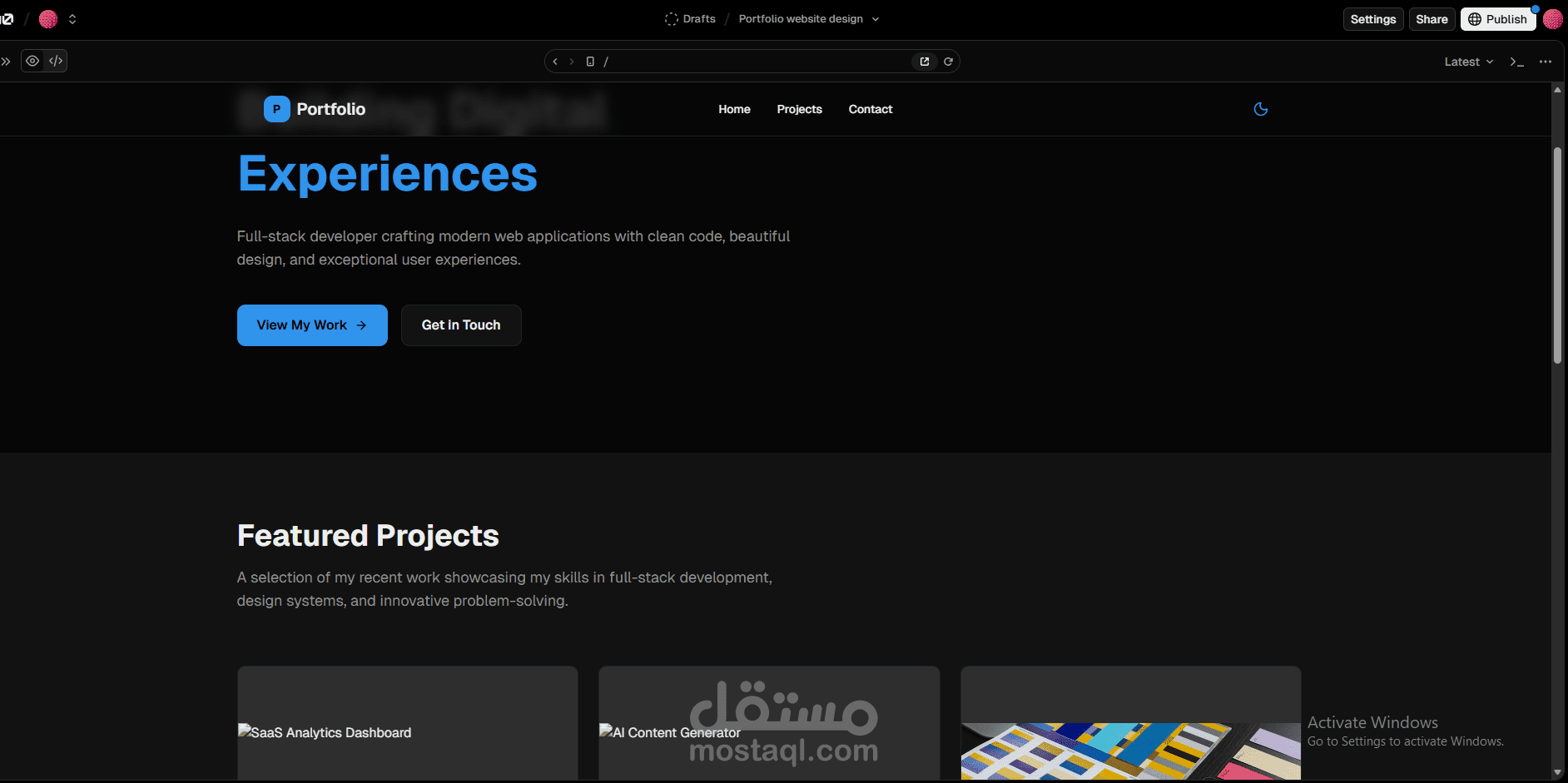Click the Publish button
The height and width of the screenshot is (783, 1568).
pos(1498,18)
